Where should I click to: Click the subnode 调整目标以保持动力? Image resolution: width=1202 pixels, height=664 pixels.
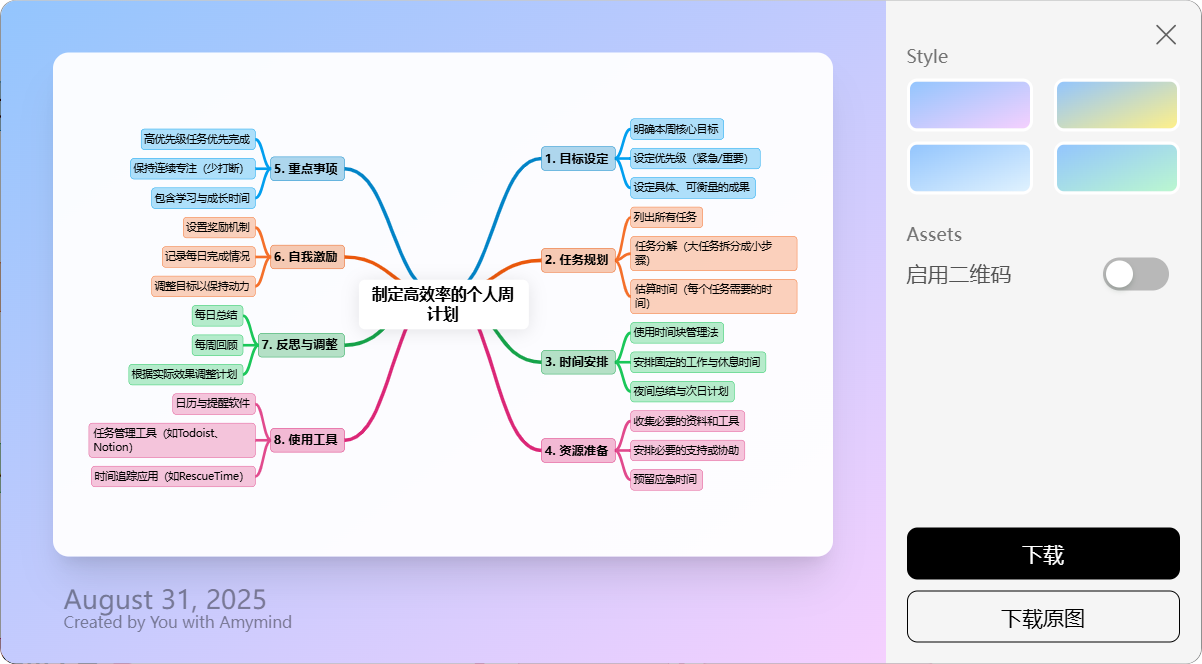tap(203, 286)
